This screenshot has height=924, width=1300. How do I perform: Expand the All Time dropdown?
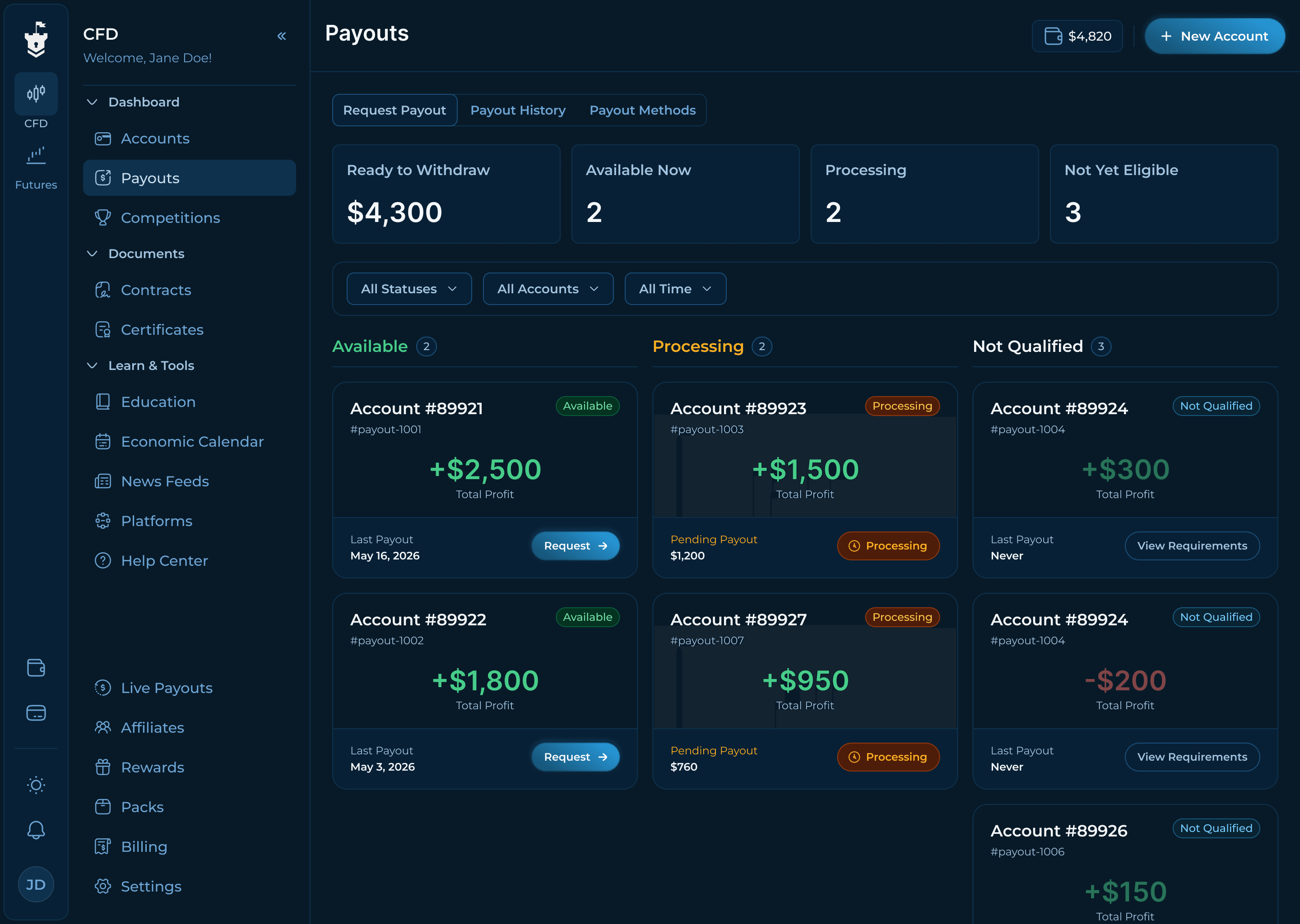(x=675, y=289)
